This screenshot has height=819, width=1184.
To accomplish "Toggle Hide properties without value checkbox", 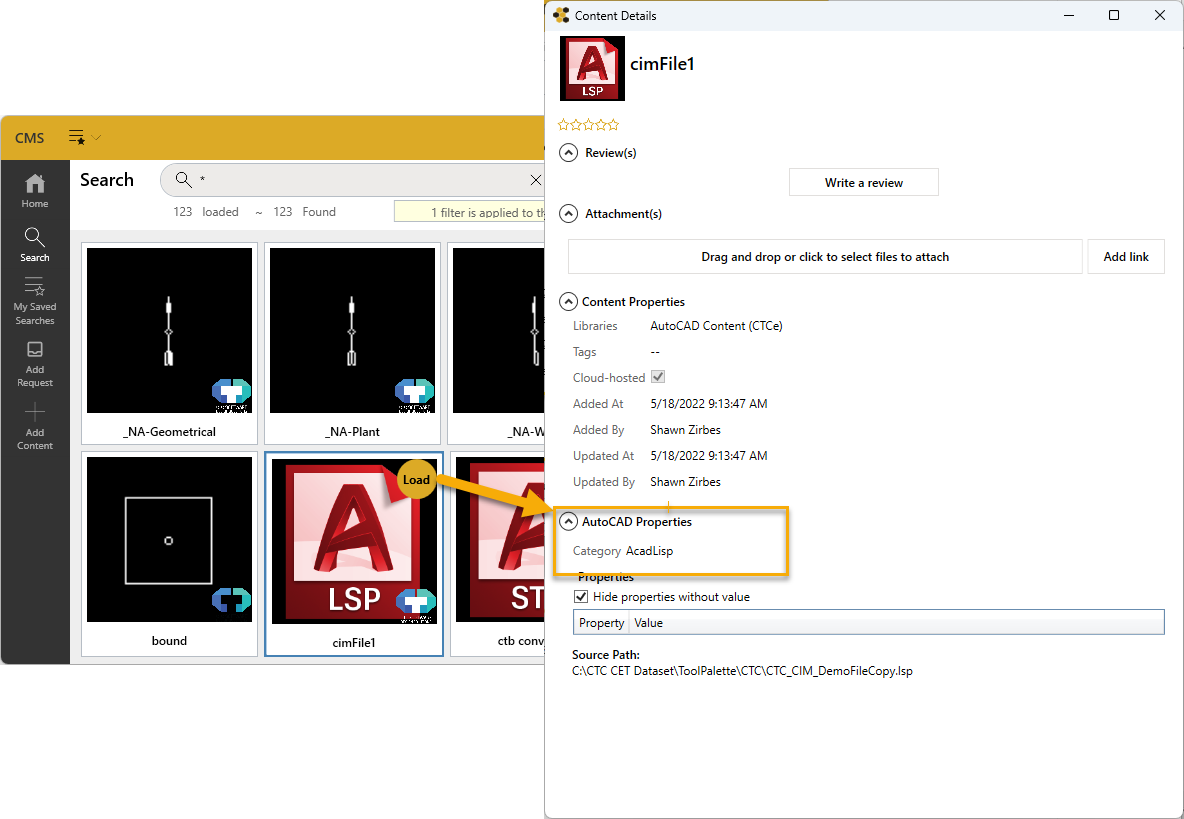I will pyautogui.click(x=581, y=596).
